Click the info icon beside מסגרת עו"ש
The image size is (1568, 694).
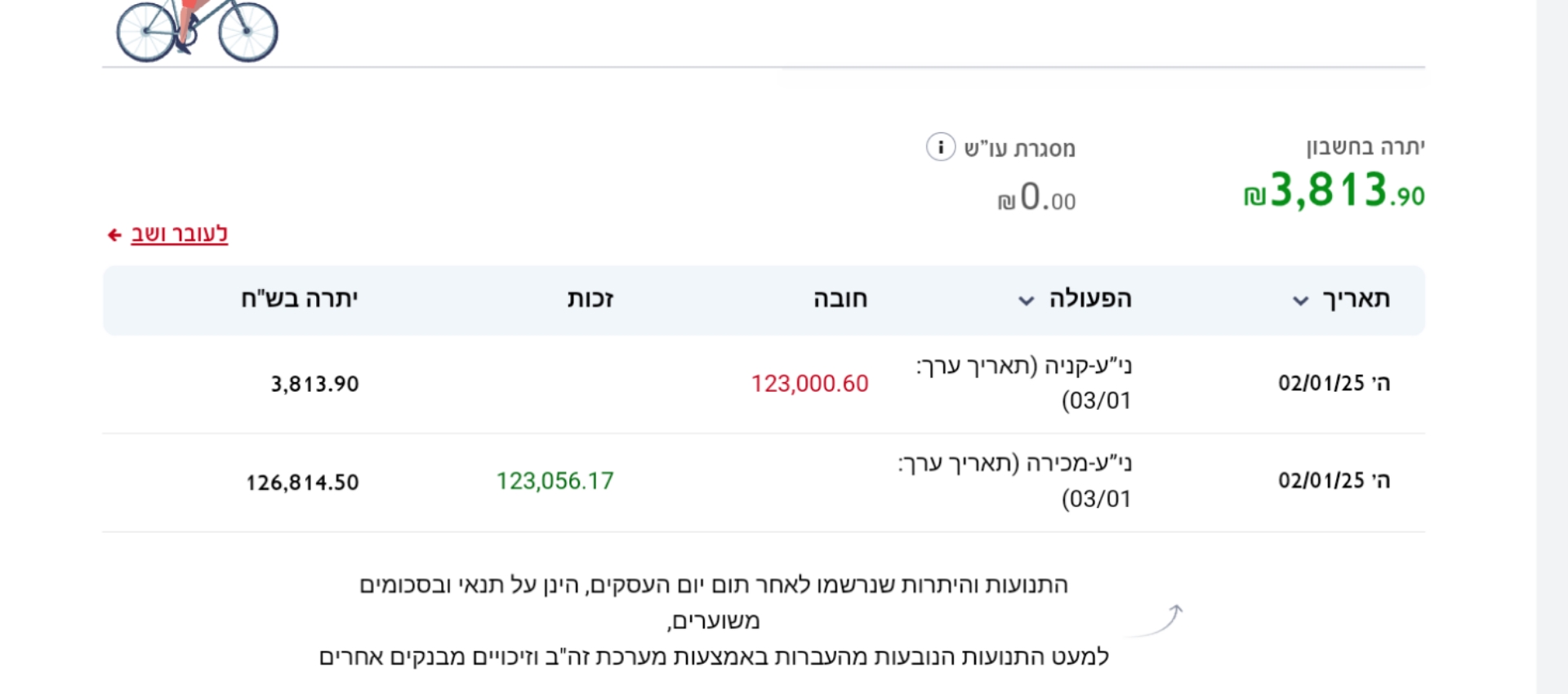pos(940,147)
